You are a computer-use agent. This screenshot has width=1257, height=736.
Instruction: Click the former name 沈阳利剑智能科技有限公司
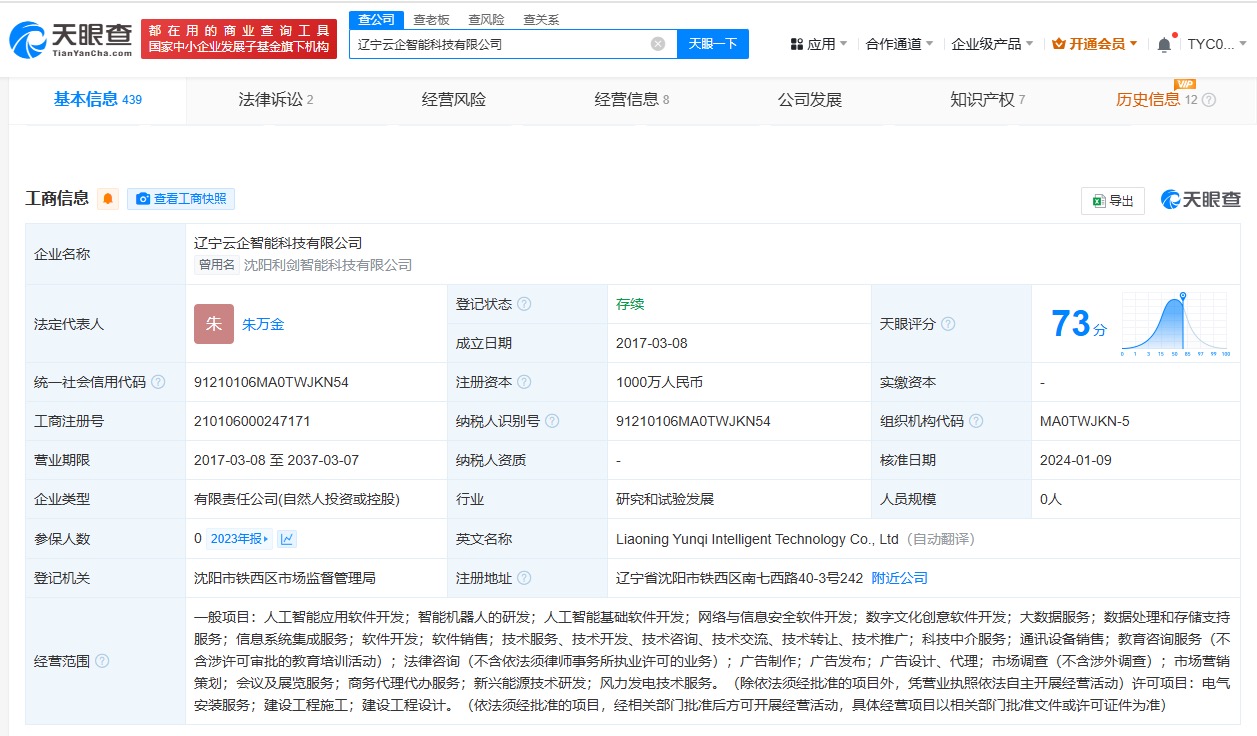click(328, 265)
